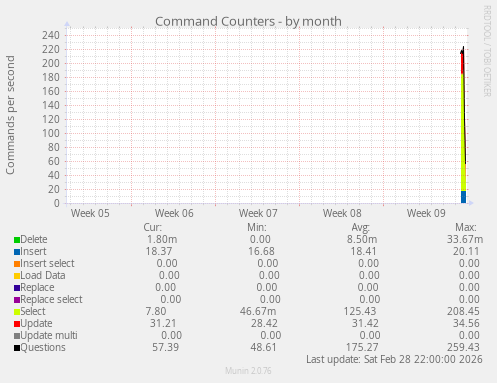Screen dimensions: 497x383
Task: Click the Questions max value 259.43
Action: 463,347
